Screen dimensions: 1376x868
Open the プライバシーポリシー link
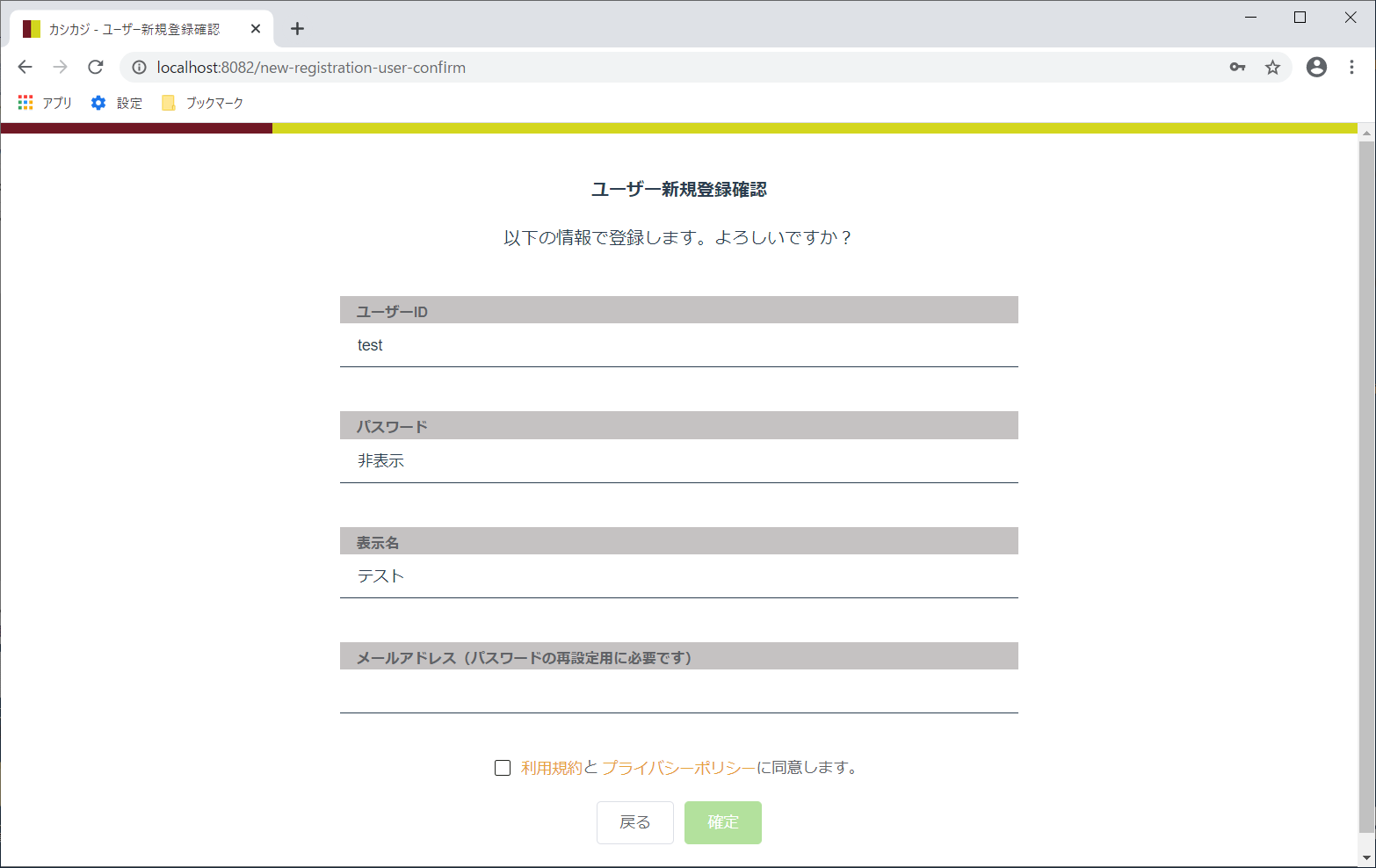click(679, 768)
